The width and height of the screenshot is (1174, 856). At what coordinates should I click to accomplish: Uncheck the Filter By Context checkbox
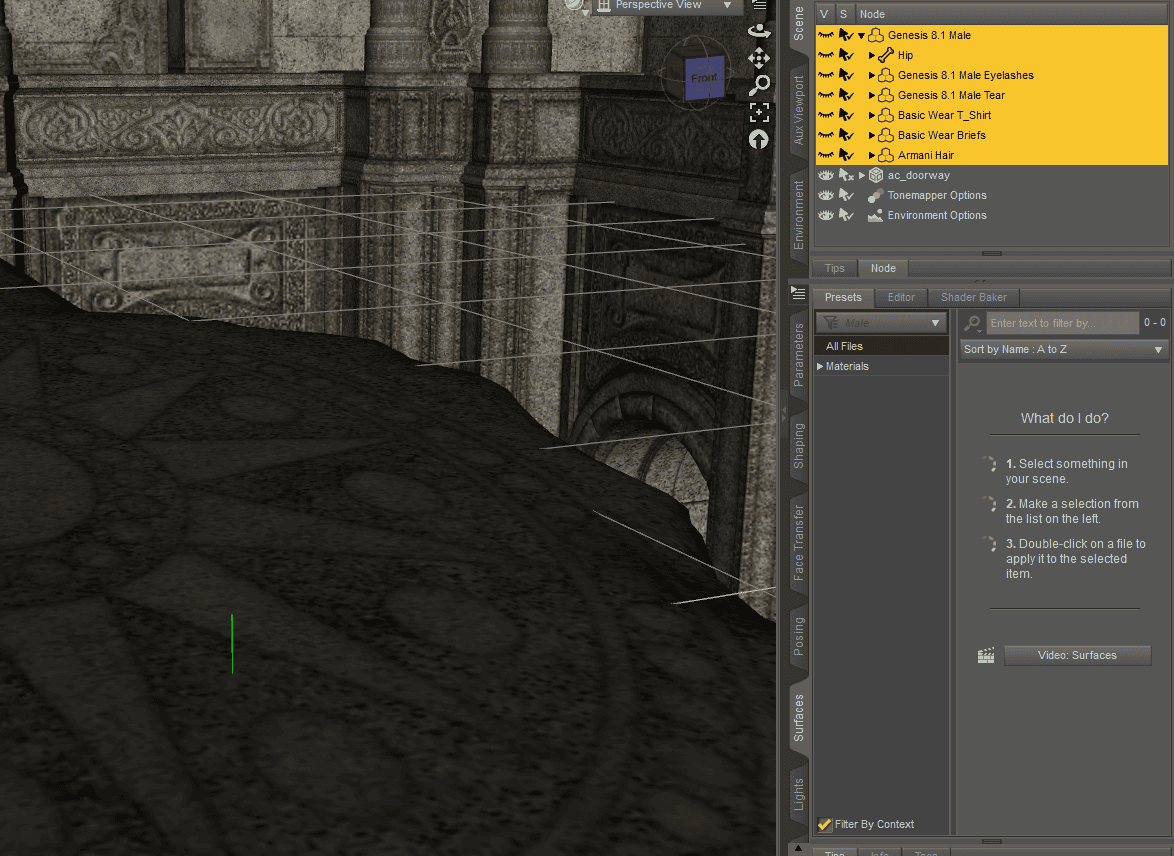coord(825,824)
